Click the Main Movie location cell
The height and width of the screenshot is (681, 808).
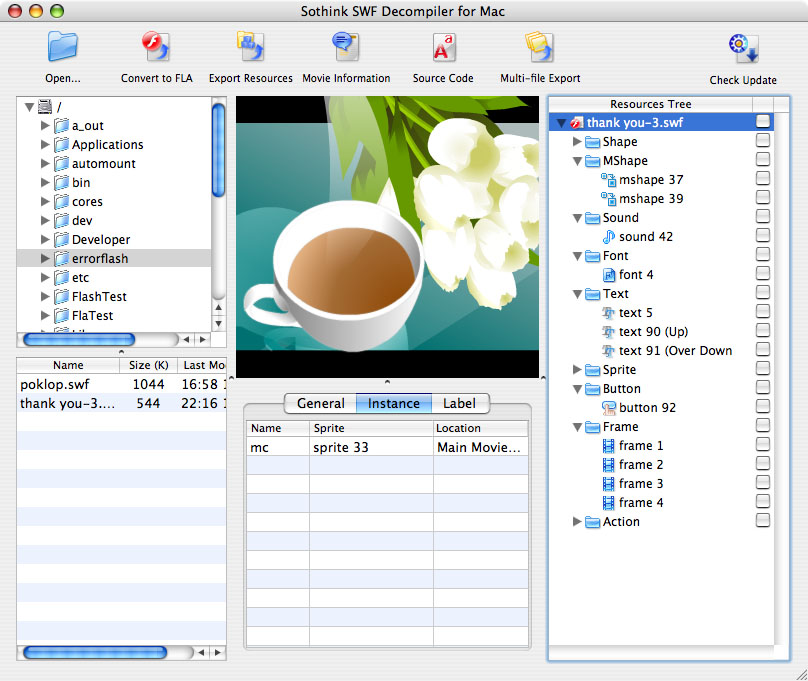(x=479, y=447)
